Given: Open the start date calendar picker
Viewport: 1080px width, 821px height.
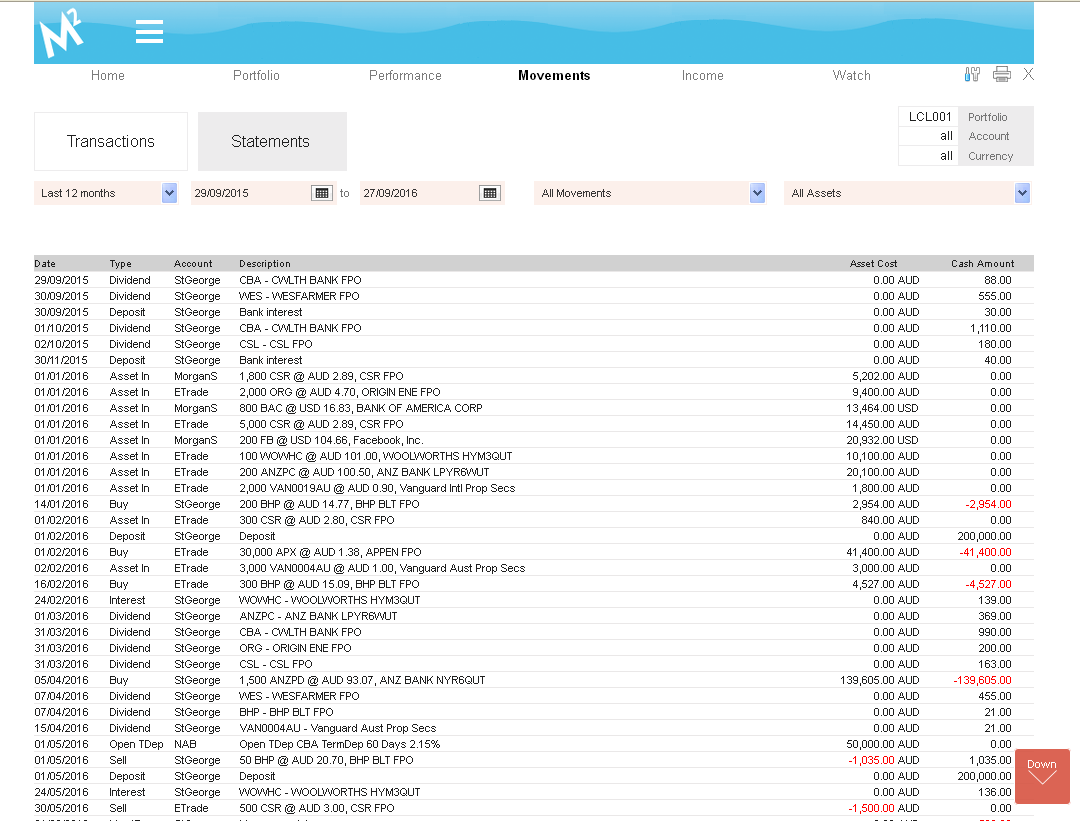Looking at the screenshot, I should point(322,193).
